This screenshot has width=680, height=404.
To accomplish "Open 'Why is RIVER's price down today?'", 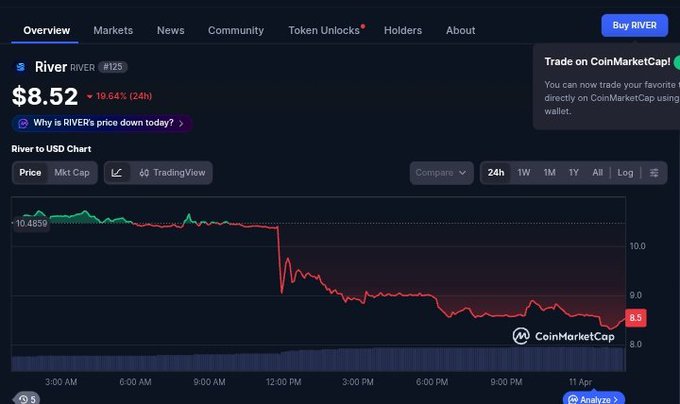I will (x=102, y=123).
